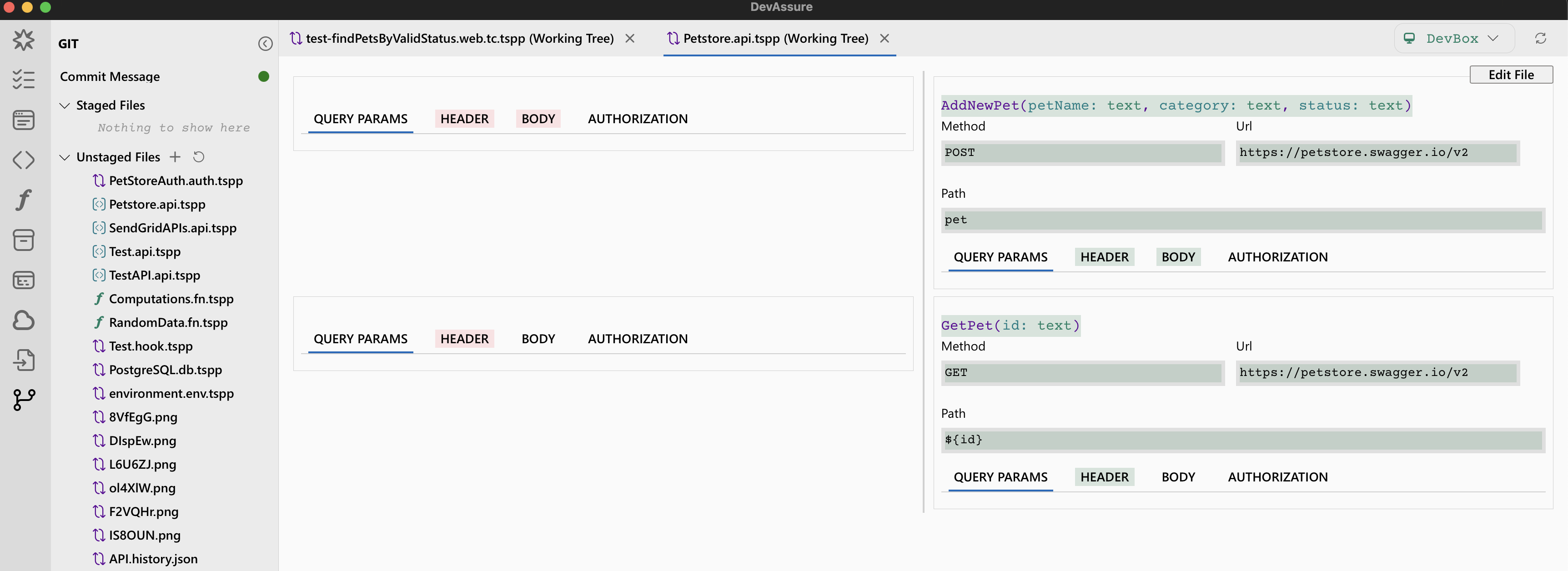Stage all files with the plus icon
Image resolution: width=1568 pixels, height=571 pixels.
coord(175,156)
